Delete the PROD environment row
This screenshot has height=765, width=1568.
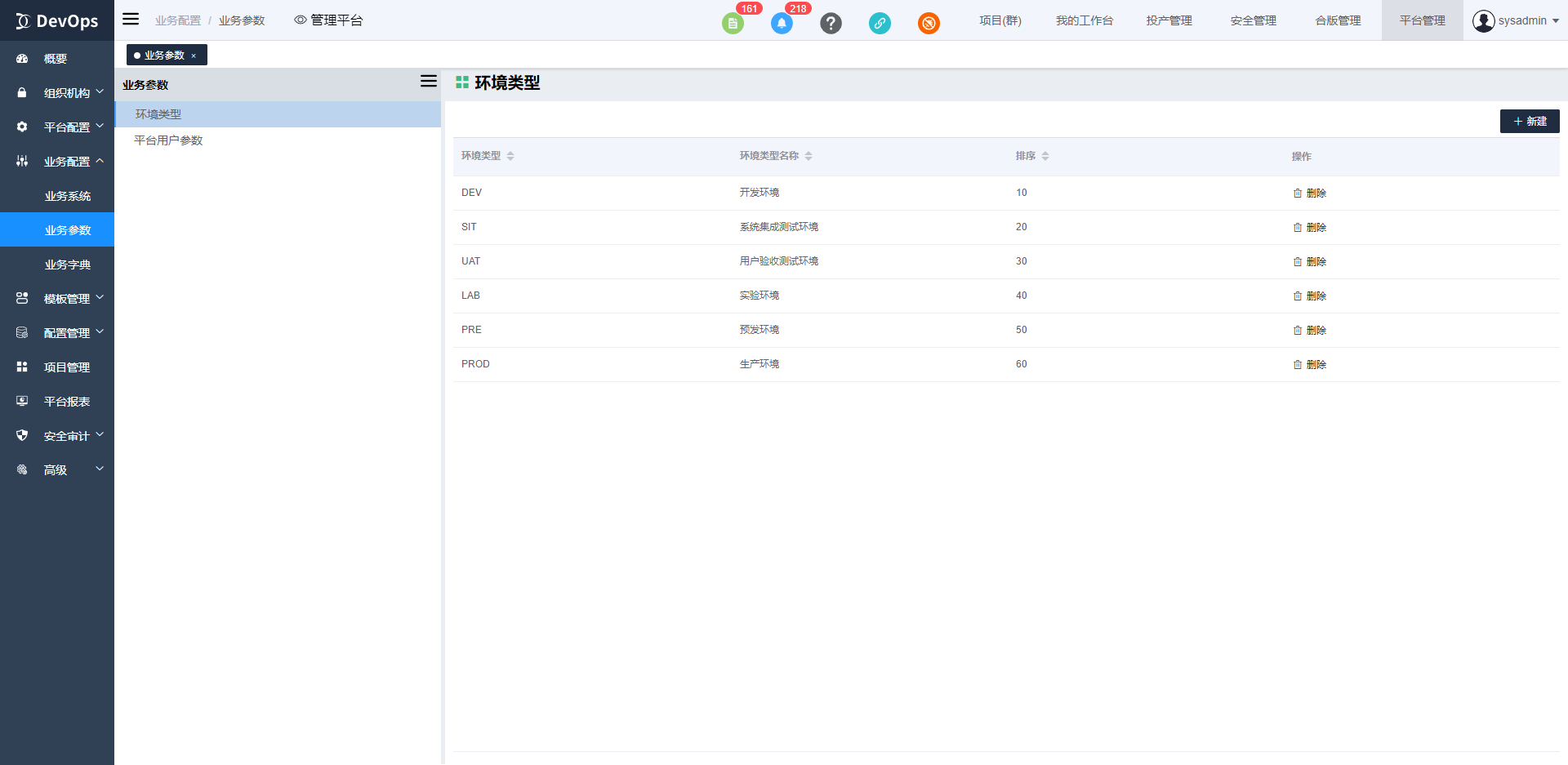1310,365
